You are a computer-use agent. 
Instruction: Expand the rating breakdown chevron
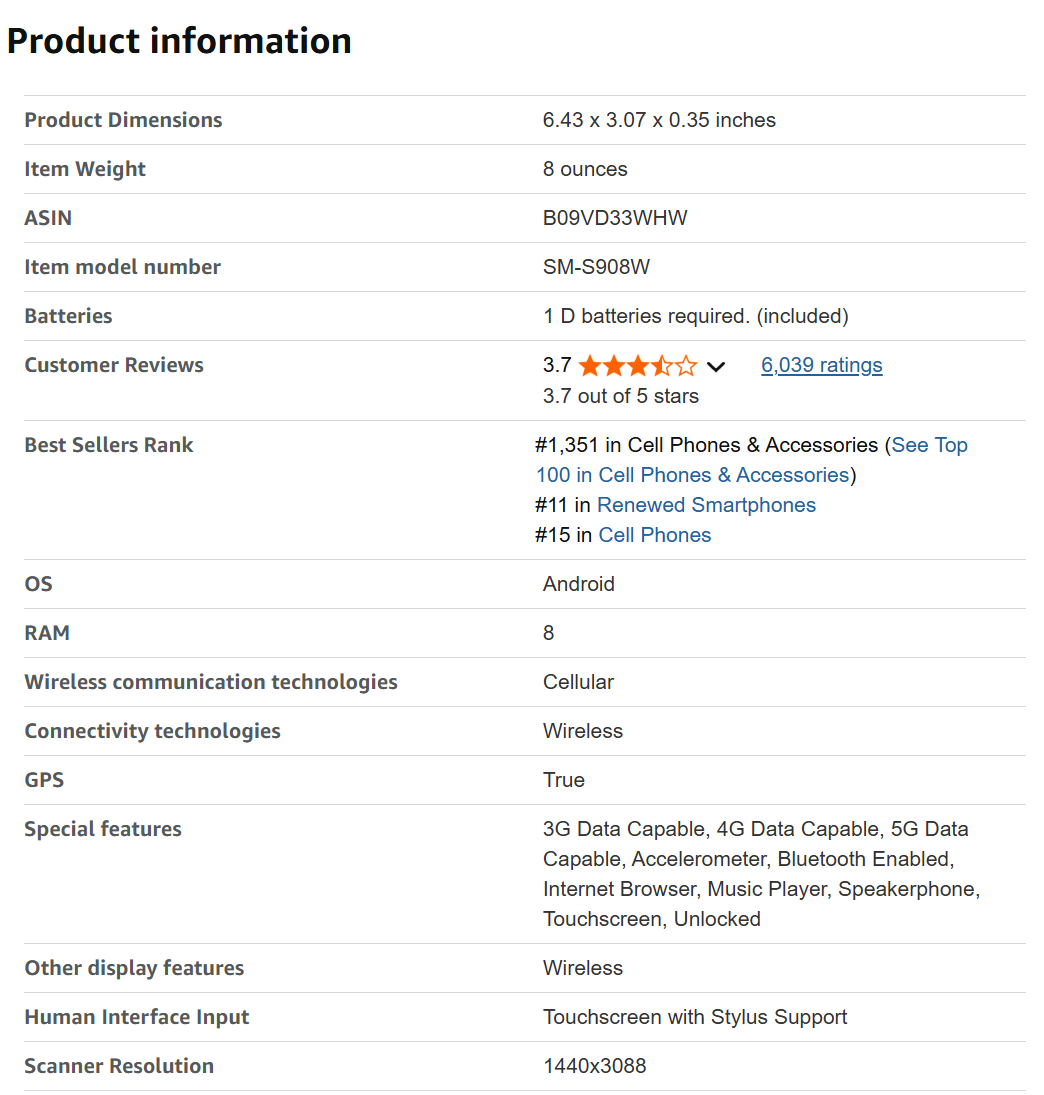tap(715, 367)
